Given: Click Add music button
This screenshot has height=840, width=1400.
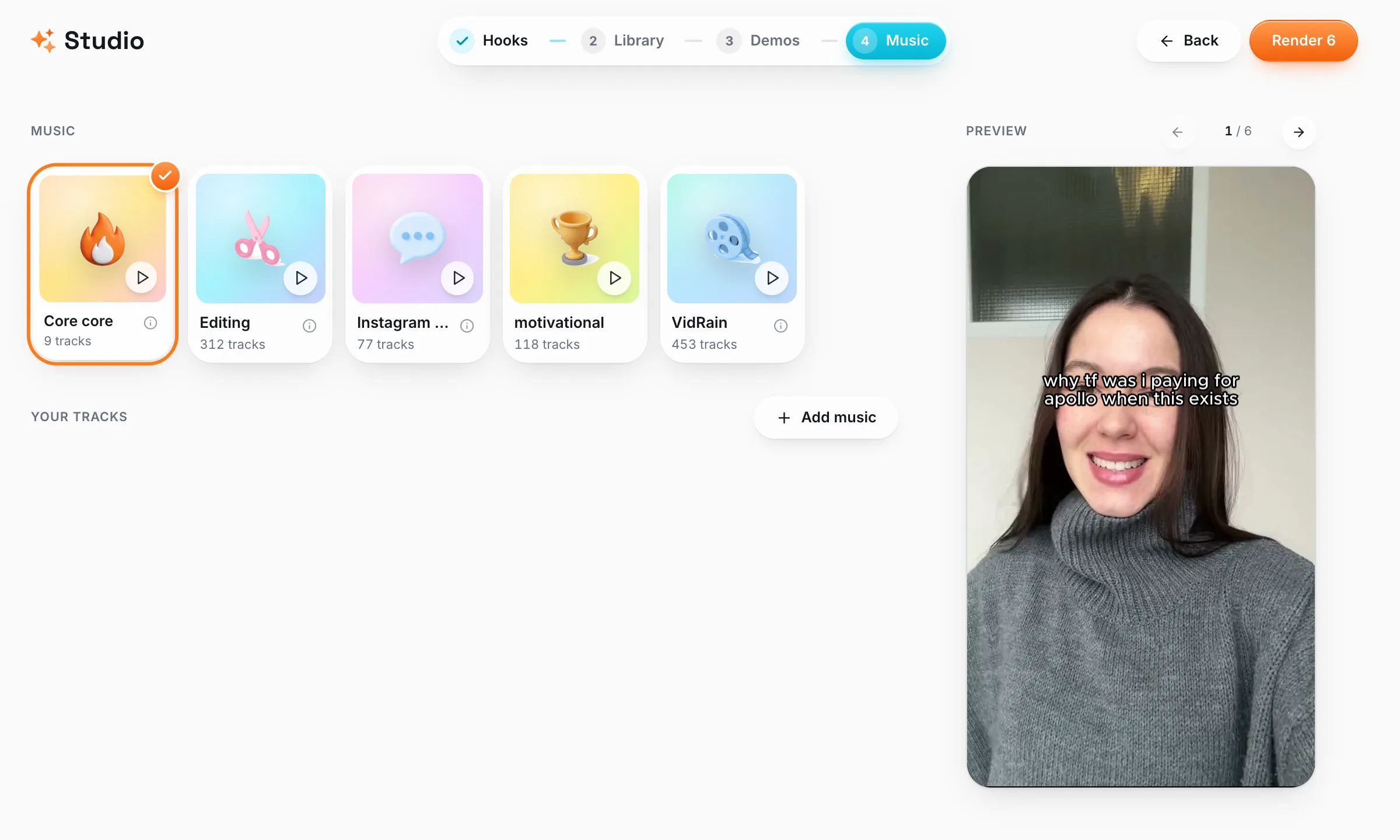Looking at the screenshot, I should [x=826, y=417].
